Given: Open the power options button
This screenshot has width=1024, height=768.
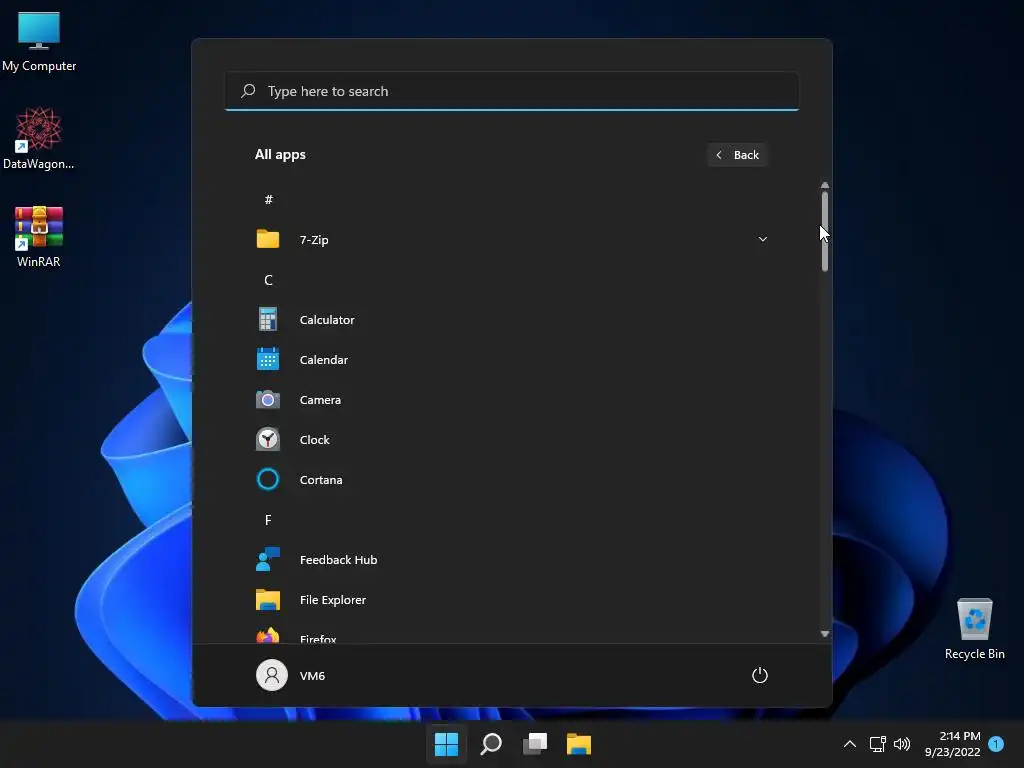Looking at the screenshot, I should pos(760,675).
